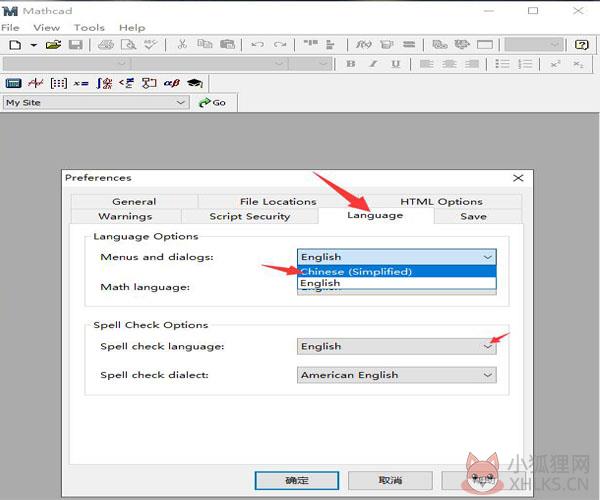Open the Symbolic graduation cap palette icon
This screenshot has width=600, height=500.
195,83
